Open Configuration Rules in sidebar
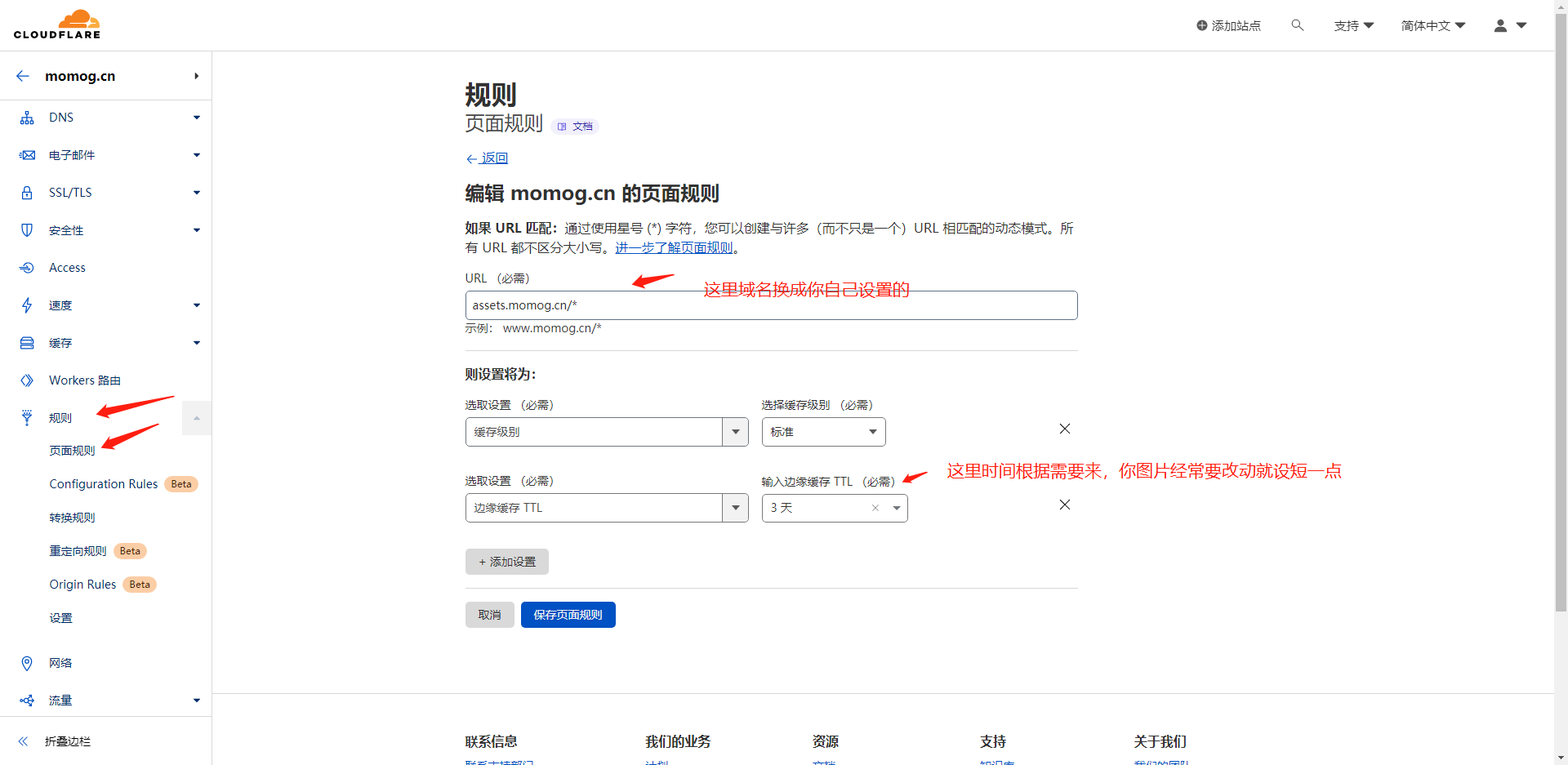Viewport: 1568px width, 765px height. 103,484
